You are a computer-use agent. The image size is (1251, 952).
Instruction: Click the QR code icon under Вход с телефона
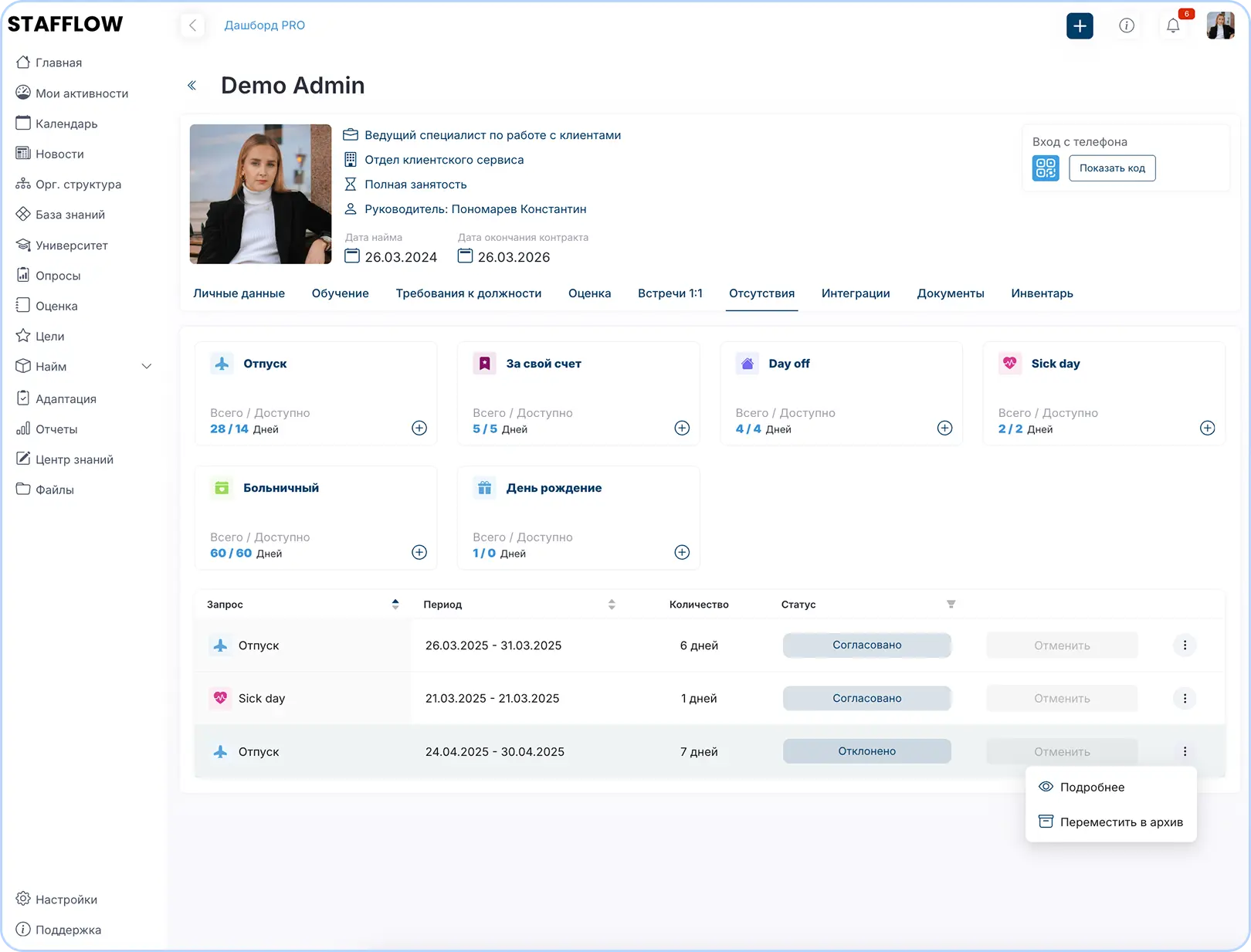click(1046, 168)
